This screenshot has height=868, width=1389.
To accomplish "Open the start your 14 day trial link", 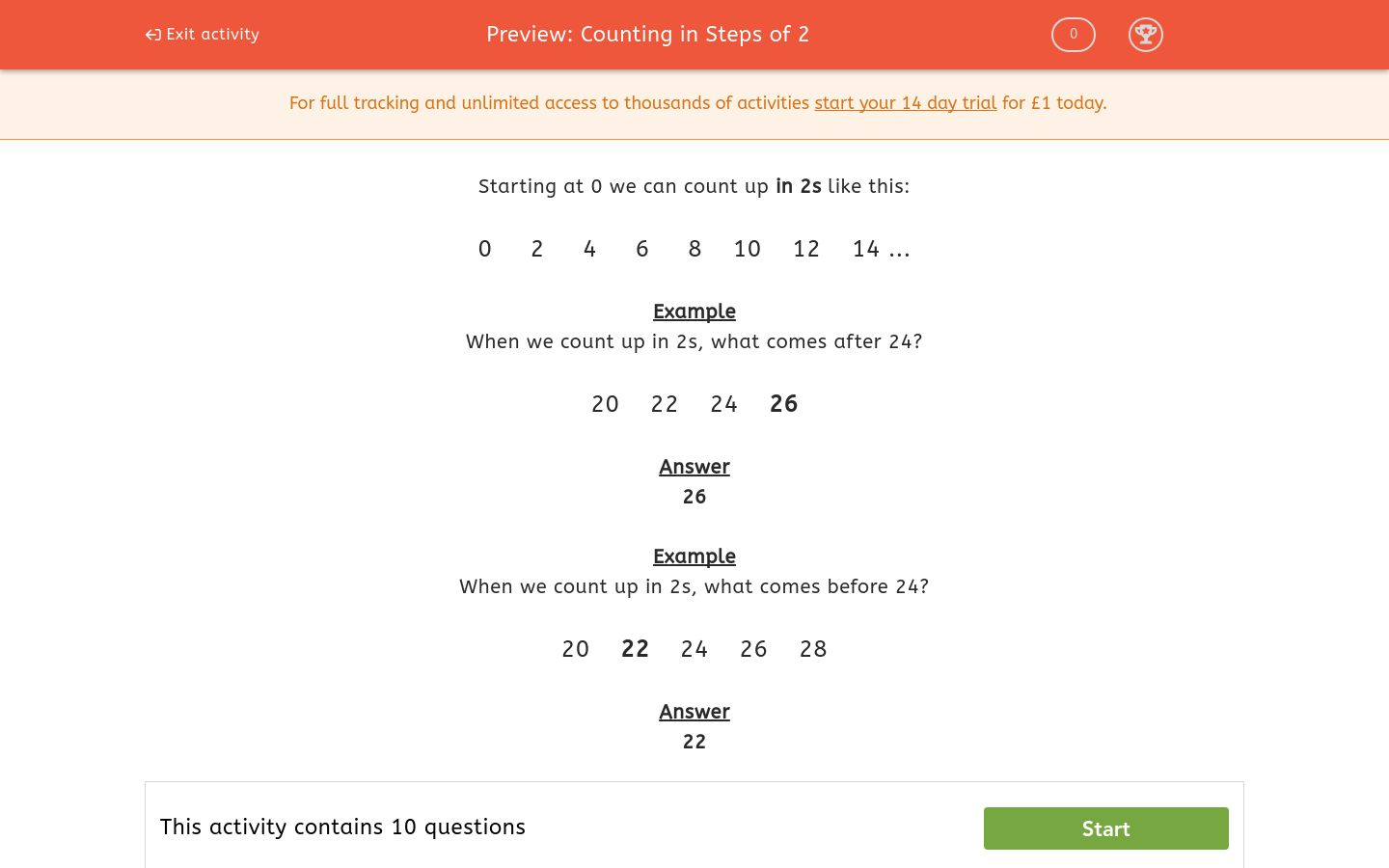I will 905,103.
